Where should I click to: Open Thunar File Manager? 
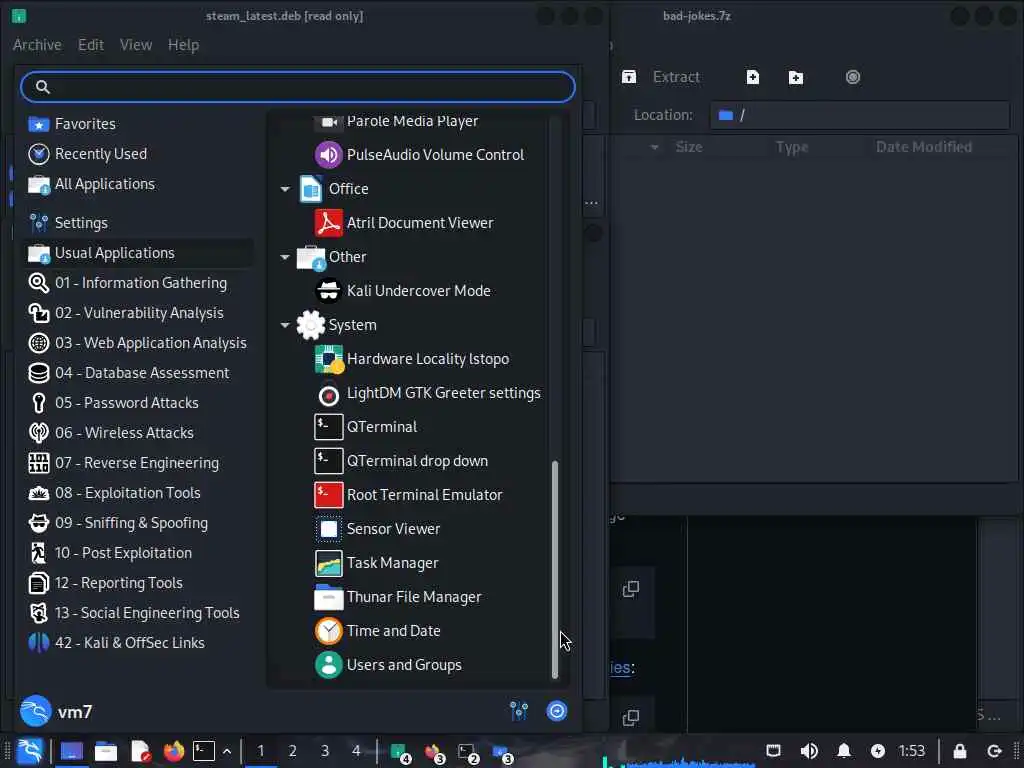pos(398,596)
